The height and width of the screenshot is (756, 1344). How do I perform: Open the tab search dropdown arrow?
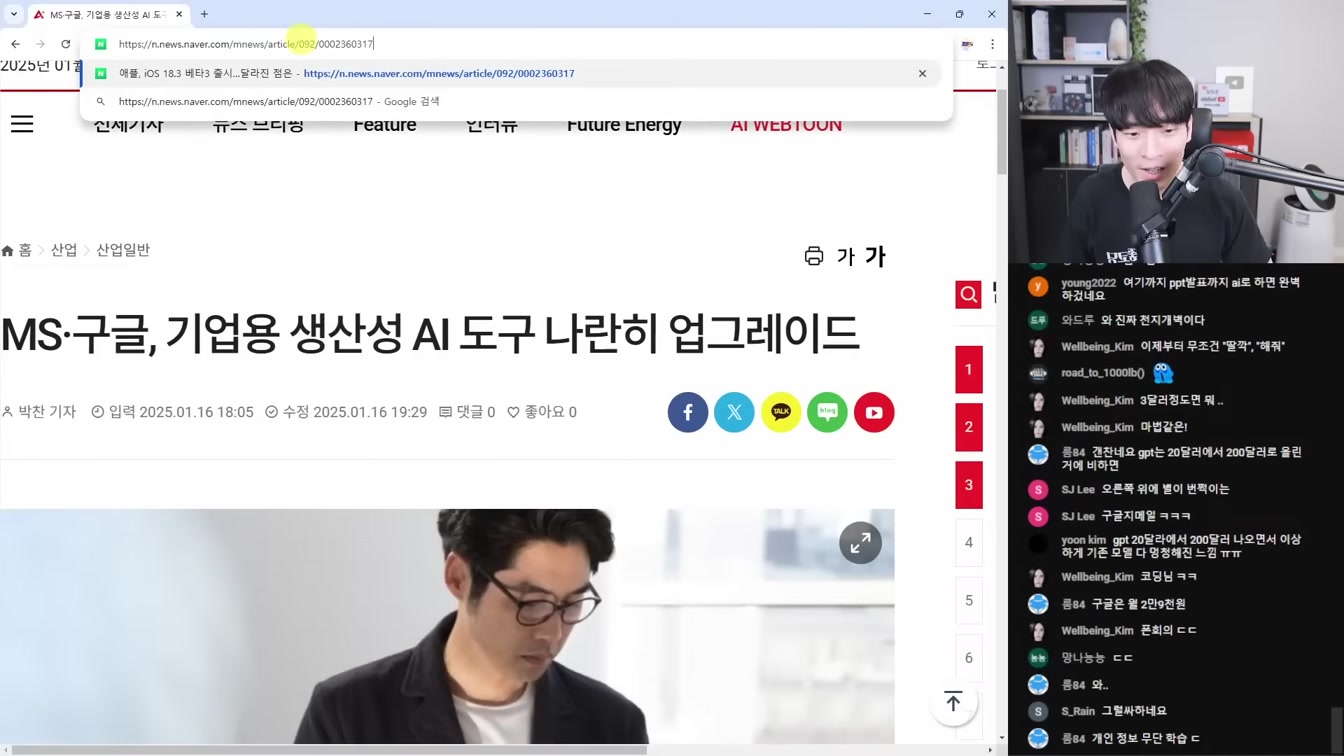[x=14, y=14]
